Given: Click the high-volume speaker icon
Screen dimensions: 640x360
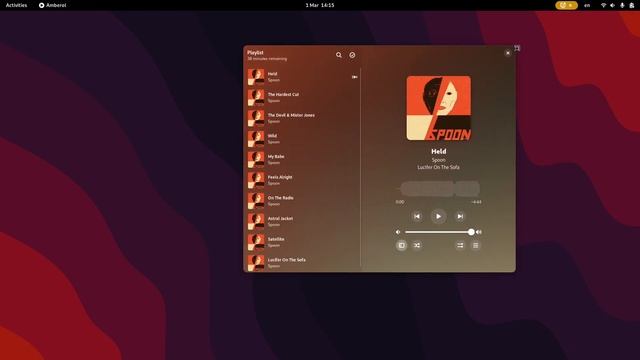Looking at the screenshot, I should 479,232.
